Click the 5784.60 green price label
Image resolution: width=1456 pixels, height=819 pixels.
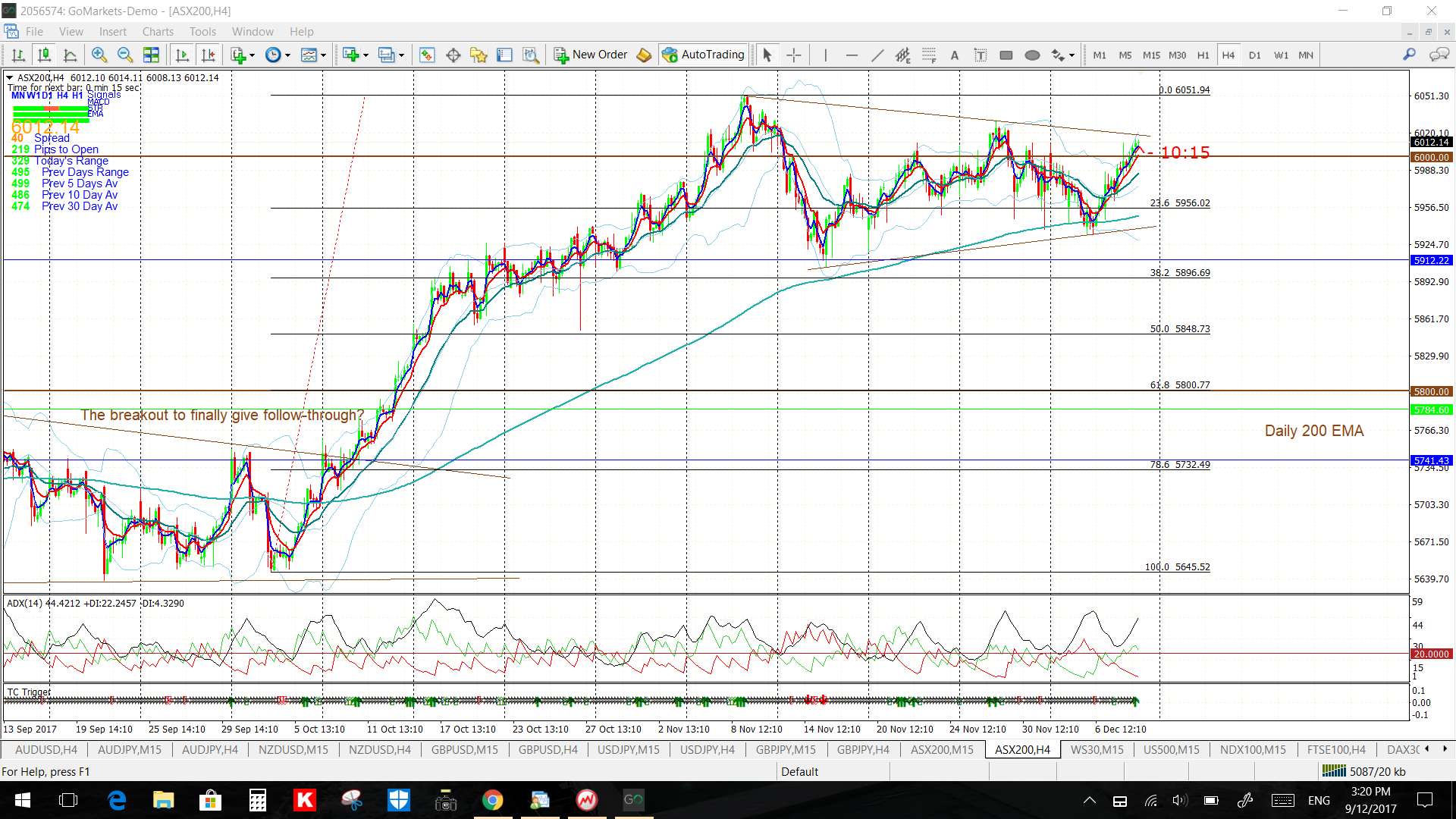(x=1431, y=409)
